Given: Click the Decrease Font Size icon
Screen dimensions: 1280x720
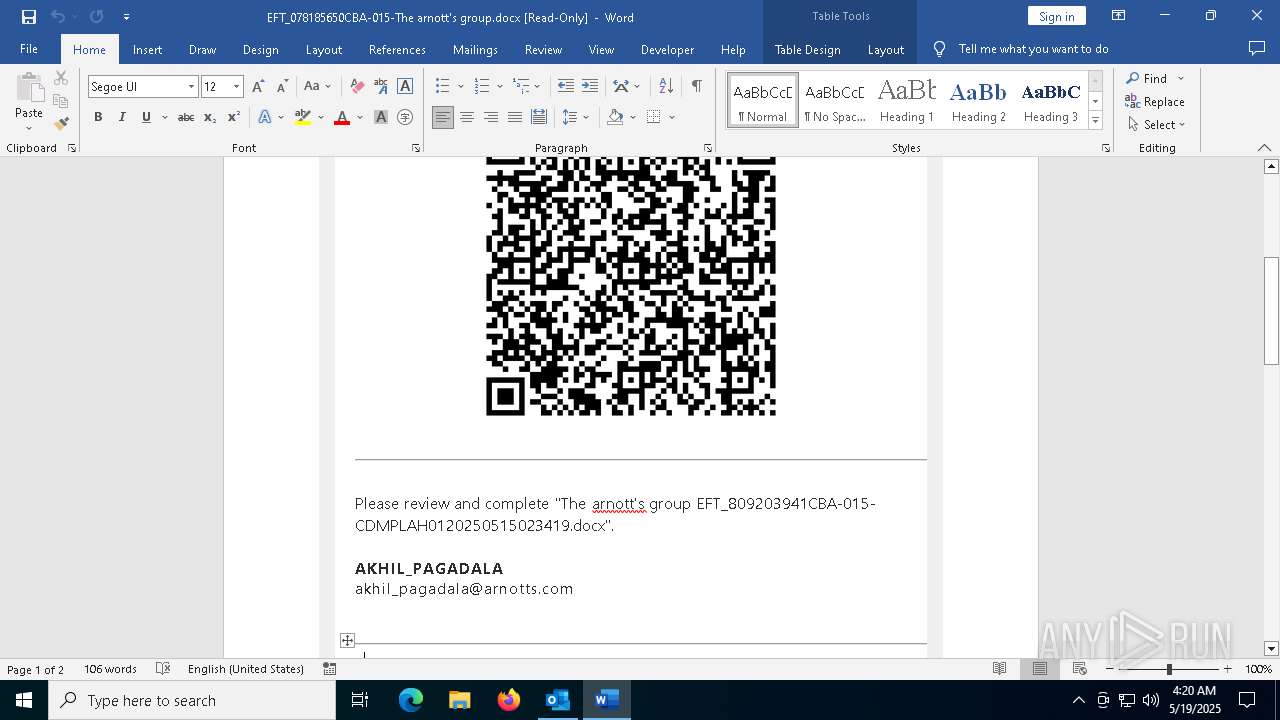Looking at the screenshot, I should (282, 87).
